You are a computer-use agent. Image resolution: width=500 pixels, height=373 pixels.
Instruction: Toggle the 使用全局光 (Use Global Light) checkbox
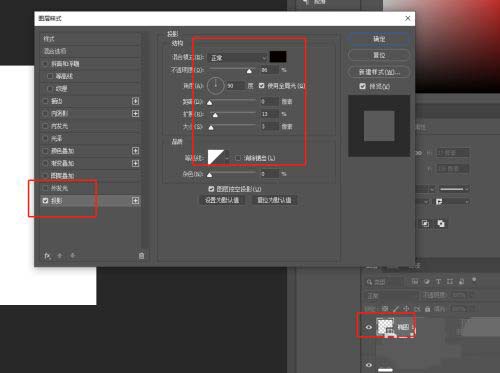[x=262, y=86]
